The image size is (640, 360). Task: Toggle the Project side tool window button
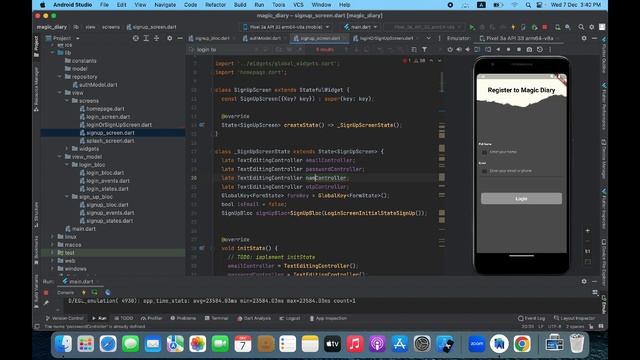click(x=36, y=46)
